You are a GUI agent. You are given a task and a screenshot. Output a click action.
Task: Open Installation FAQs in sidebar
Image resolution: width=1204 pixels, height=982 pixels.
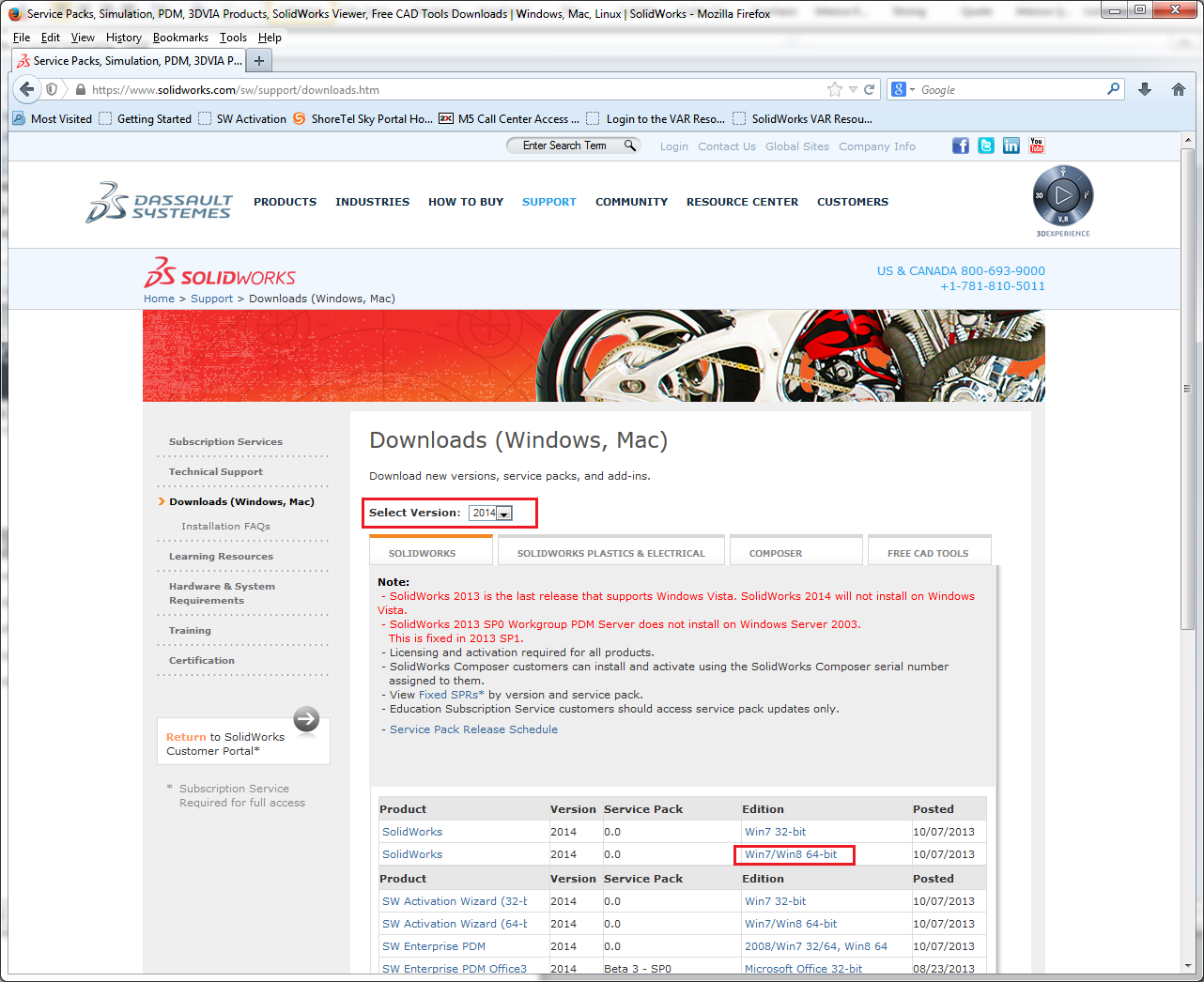(x=225, y=527)
